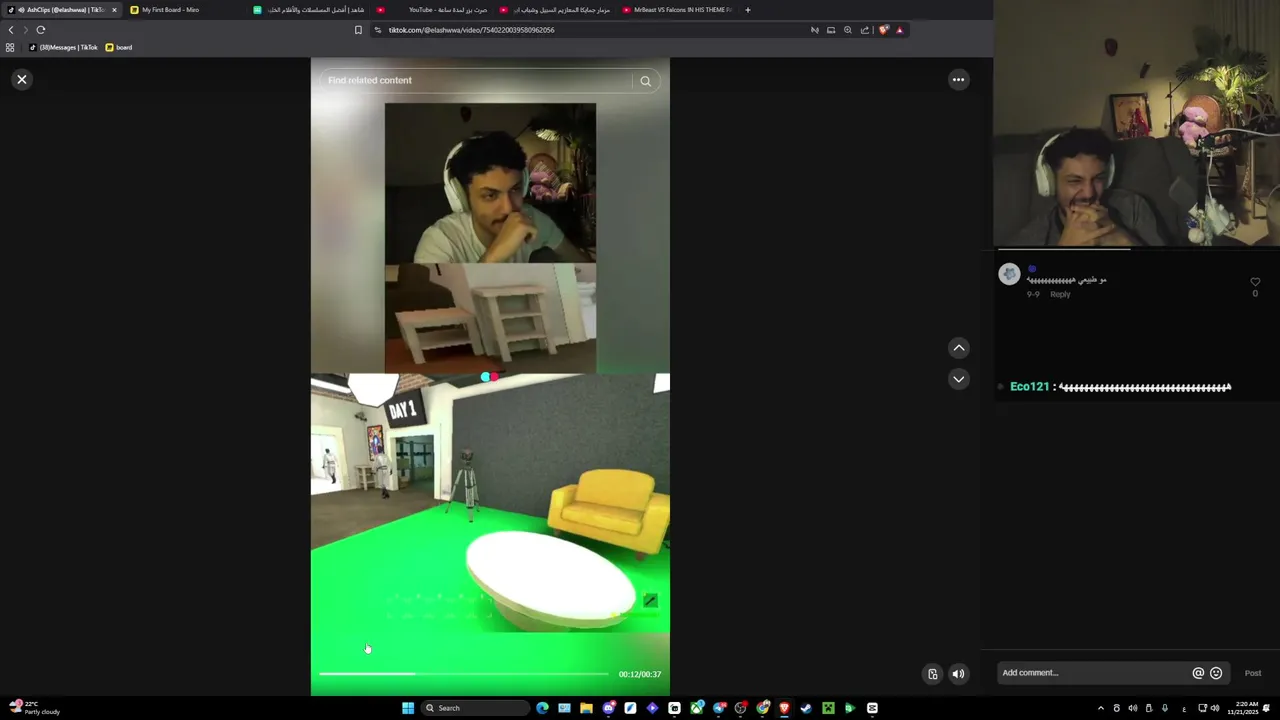This screenshot has width=1280, height=720.
Task: Open CapCut from the taskbar
Action: click(x=872, y=708)
